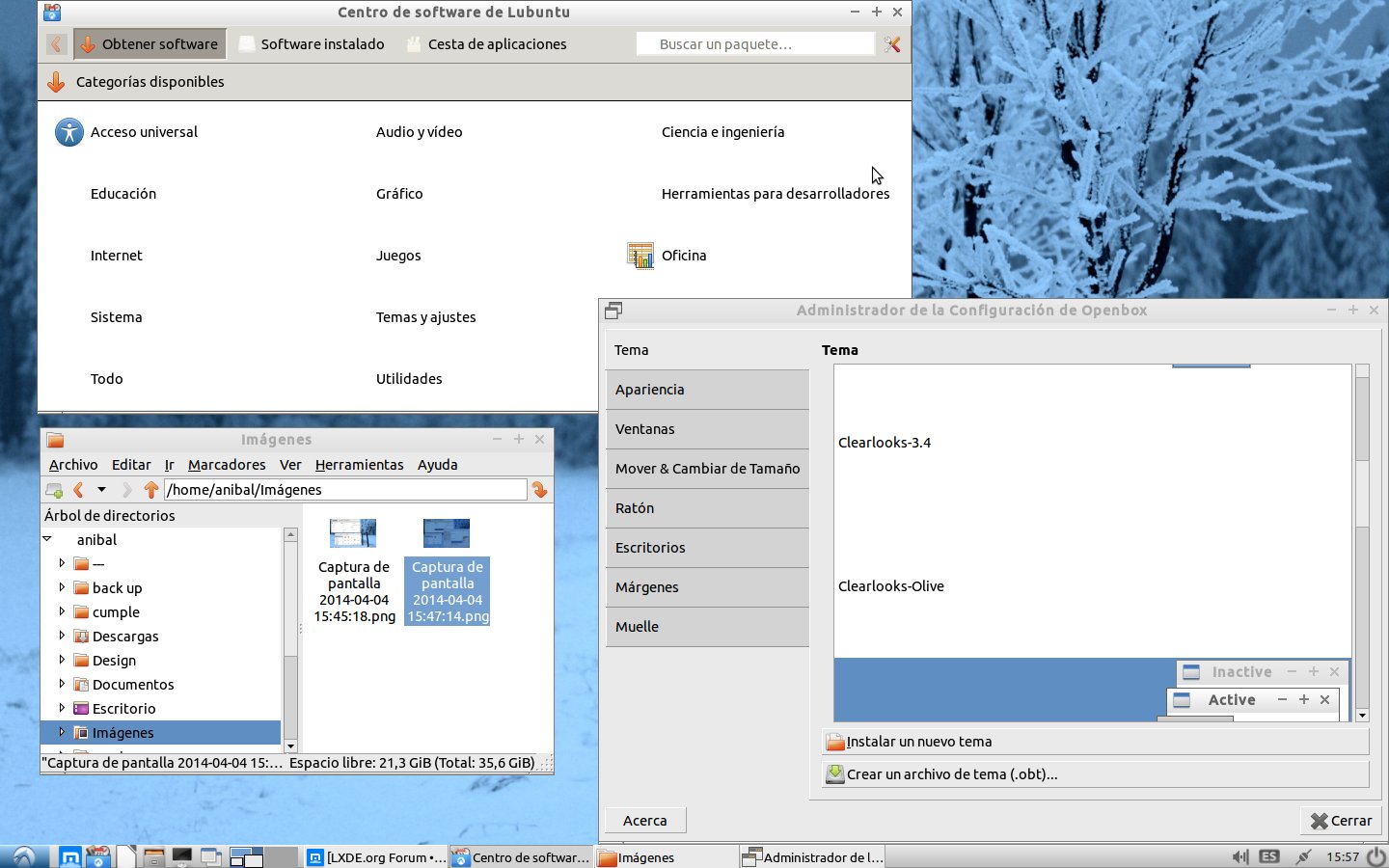Click the Acceso universal category icon

pos(69,132)
